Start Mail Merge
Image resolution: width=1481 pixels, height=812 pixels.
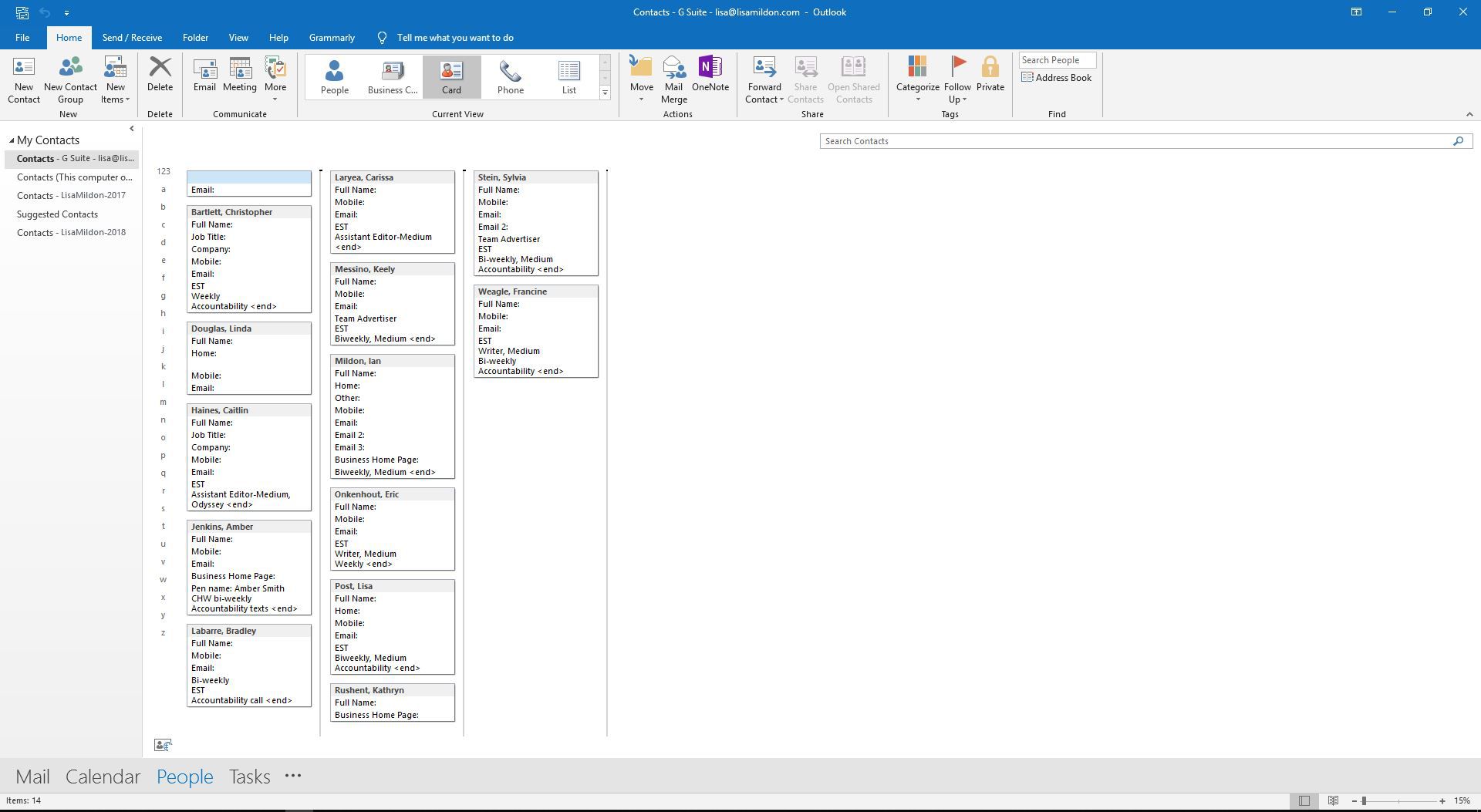tap(673, 79)
